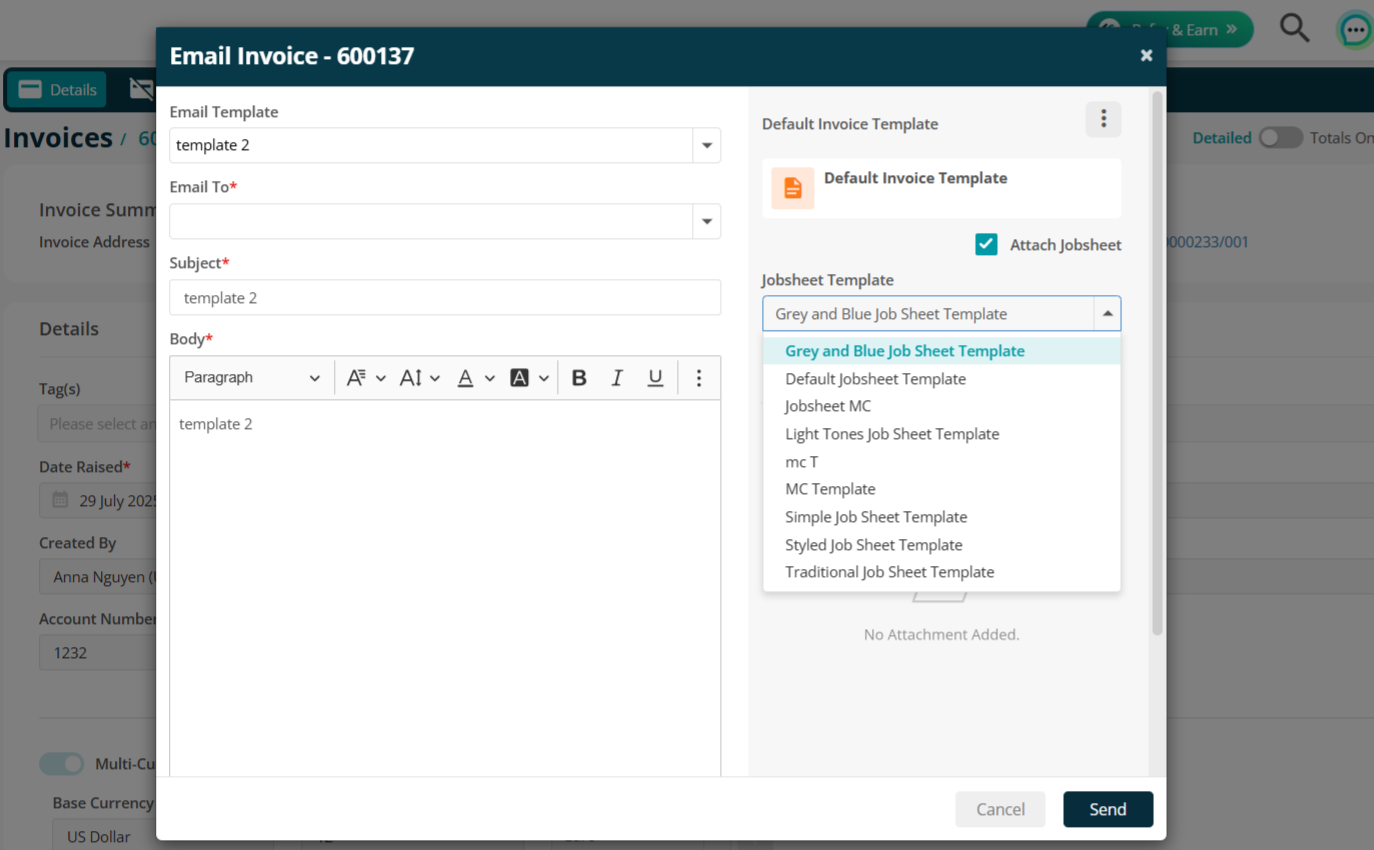Open the font background color tool
The height and width of the screenshot is (850, 1374).
(529, 378)
